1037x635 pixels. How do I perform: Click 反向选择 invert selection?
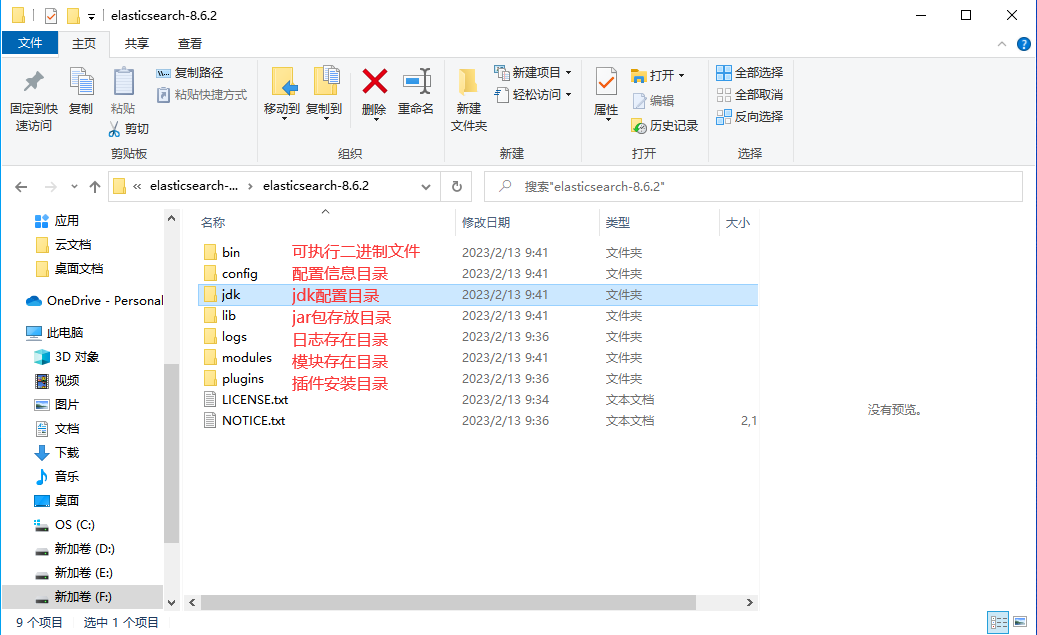(x=750, y=116)
